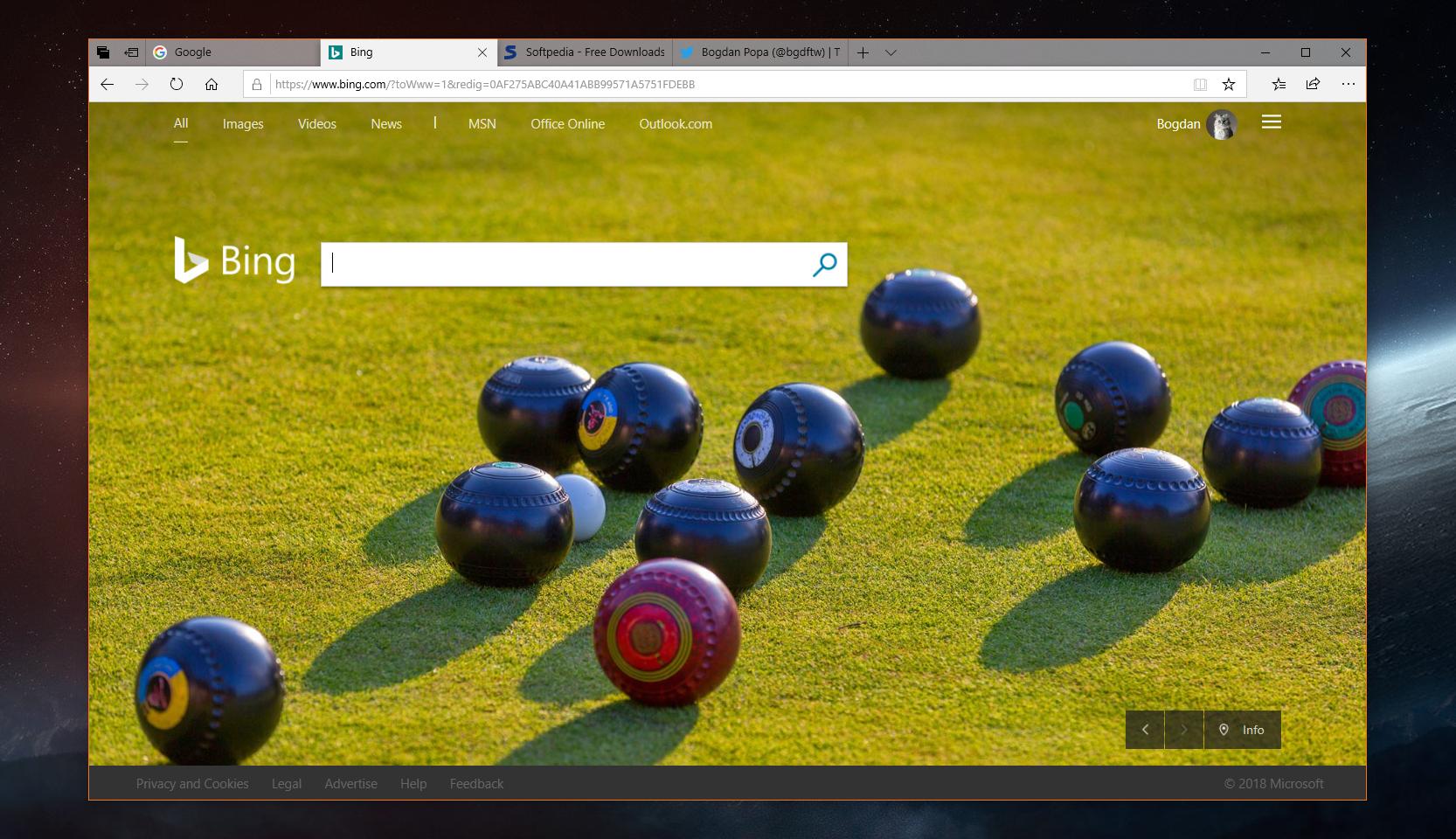Screen dimensions: 1456x839
Task: Show next Bing background image
Action: (x=1184, y=730)
